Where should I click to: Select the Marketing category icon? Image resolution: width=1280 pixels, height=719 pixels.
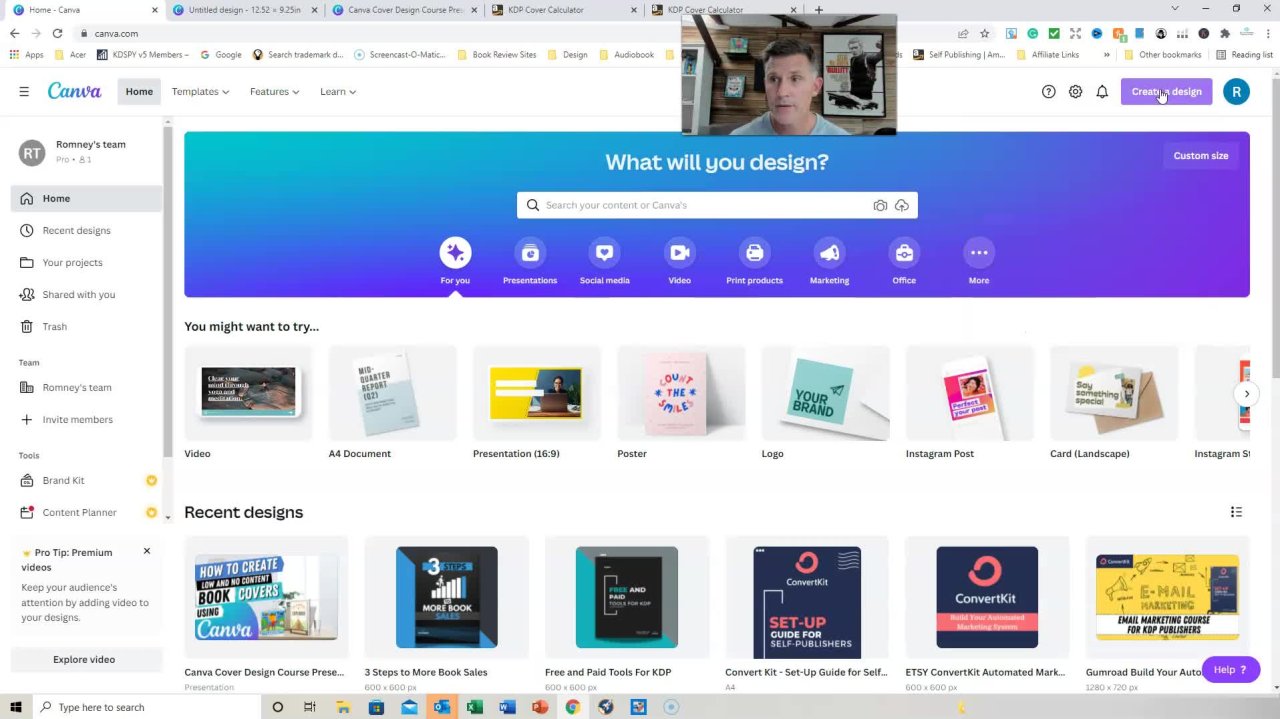829,253
